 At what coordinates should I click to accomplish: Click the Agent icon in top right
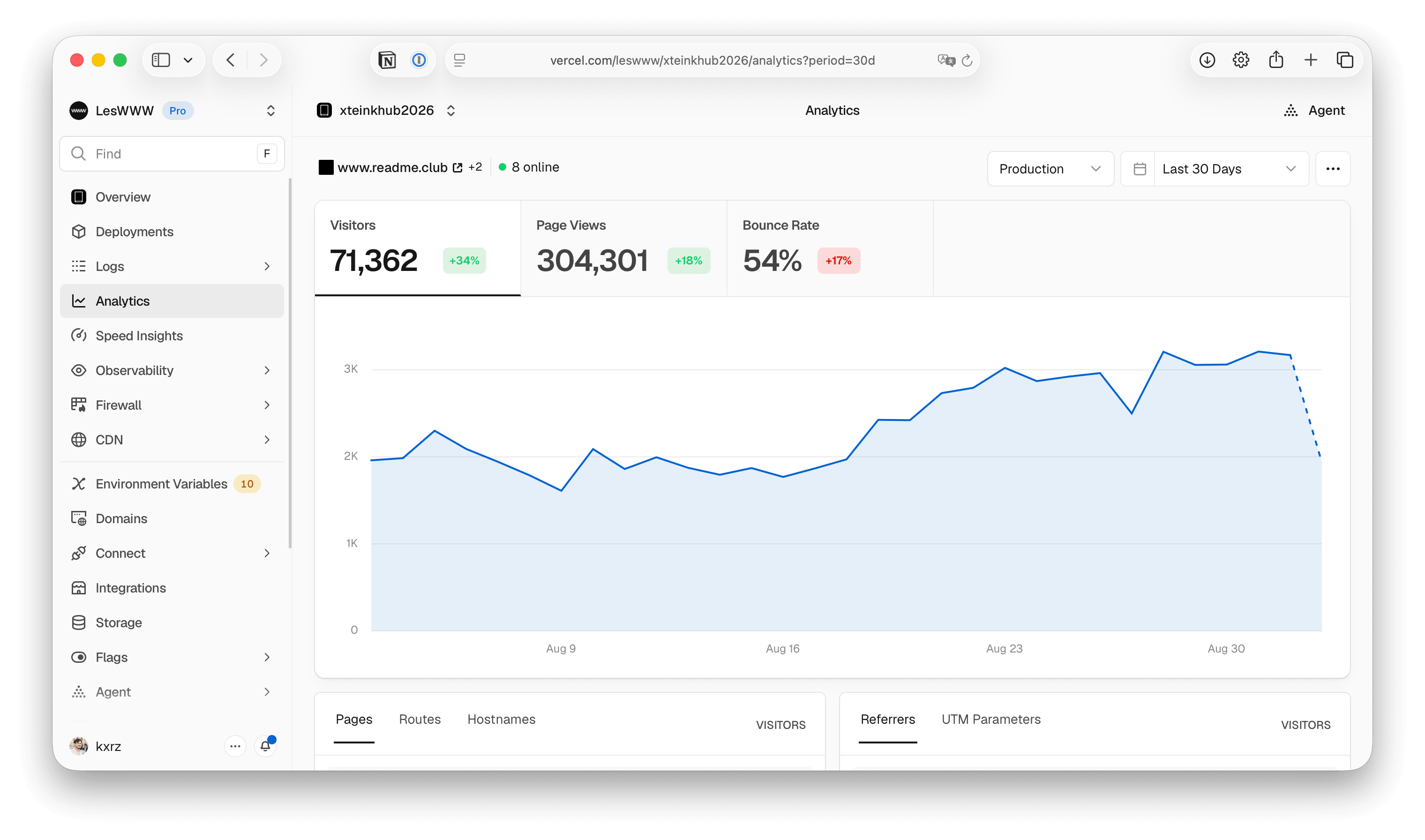click(x=1290, y=110)
